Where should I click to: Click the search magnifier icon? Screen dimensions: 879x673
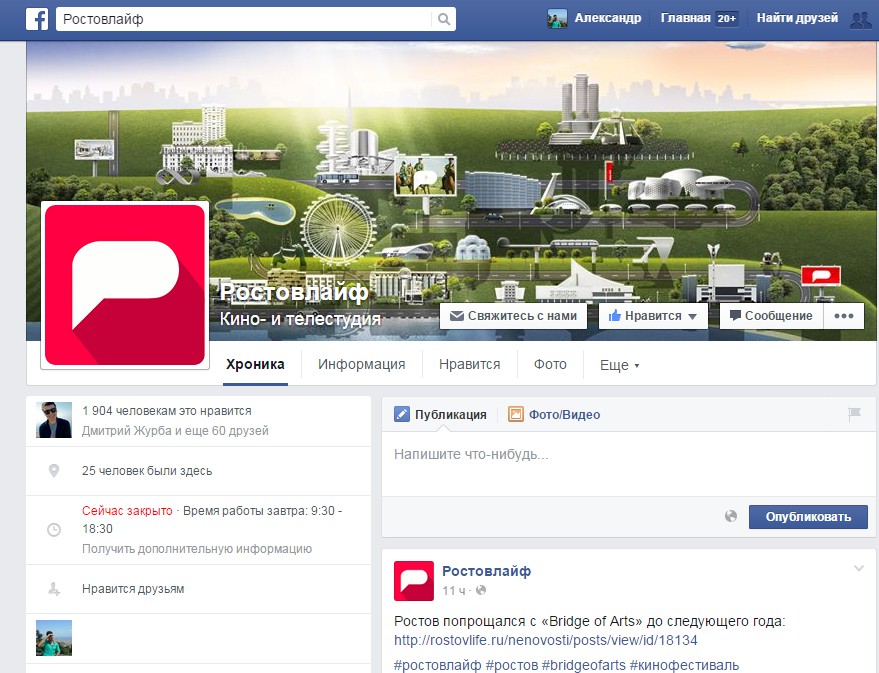point(443,19)
